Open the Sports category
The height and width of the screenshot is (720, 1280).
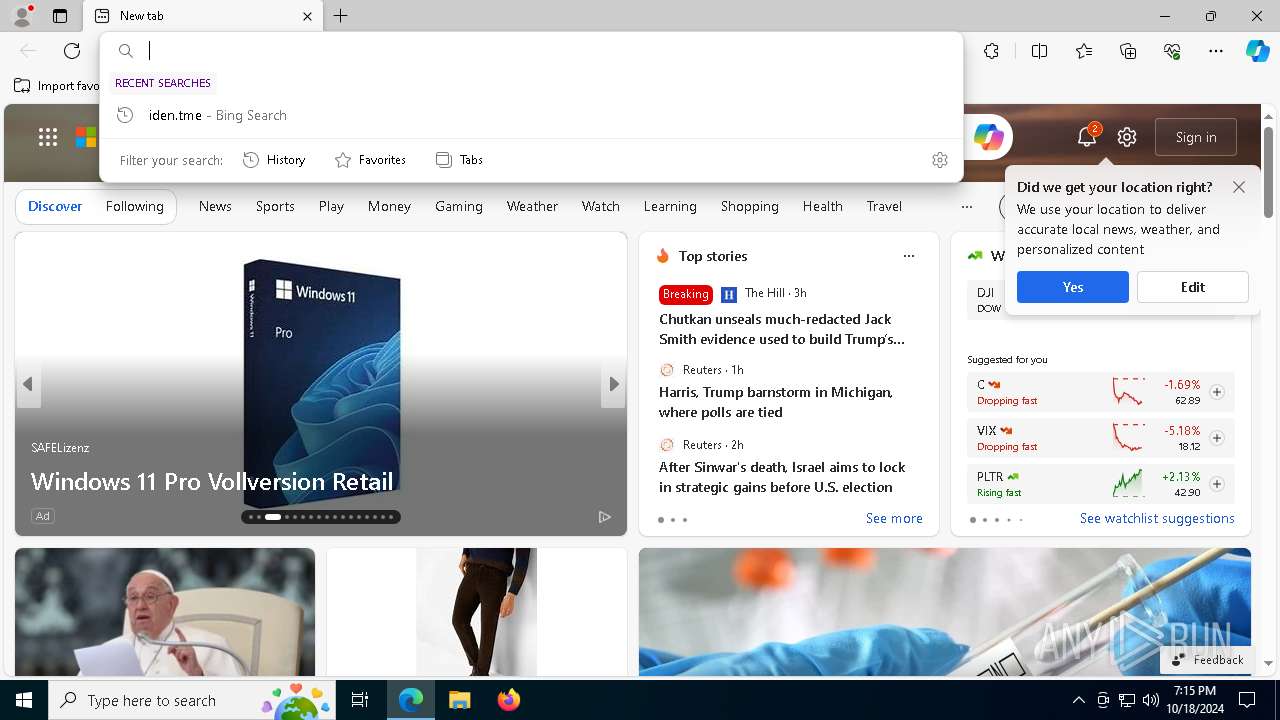(275, 207)
